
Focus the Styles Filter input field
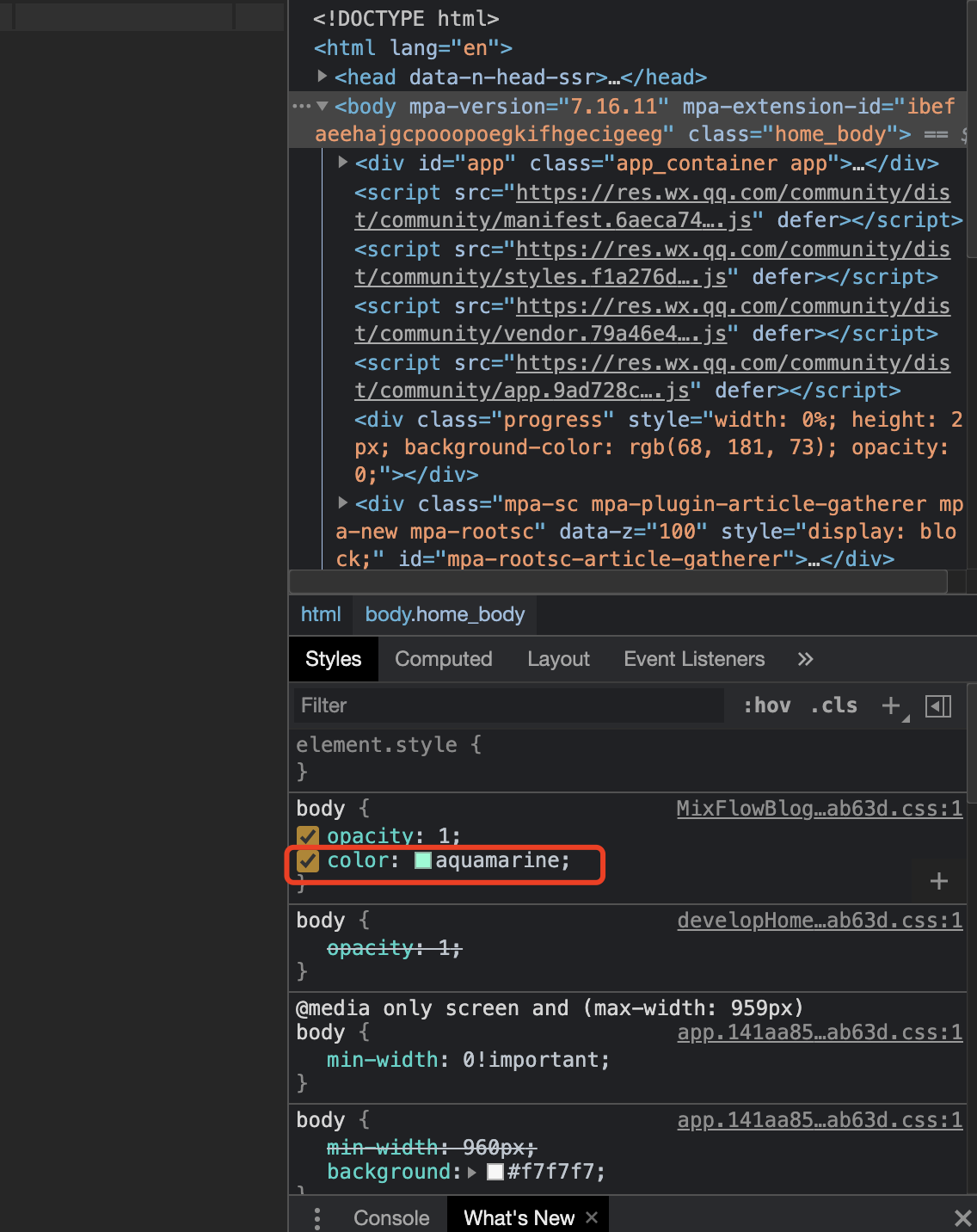click(509, 705)
